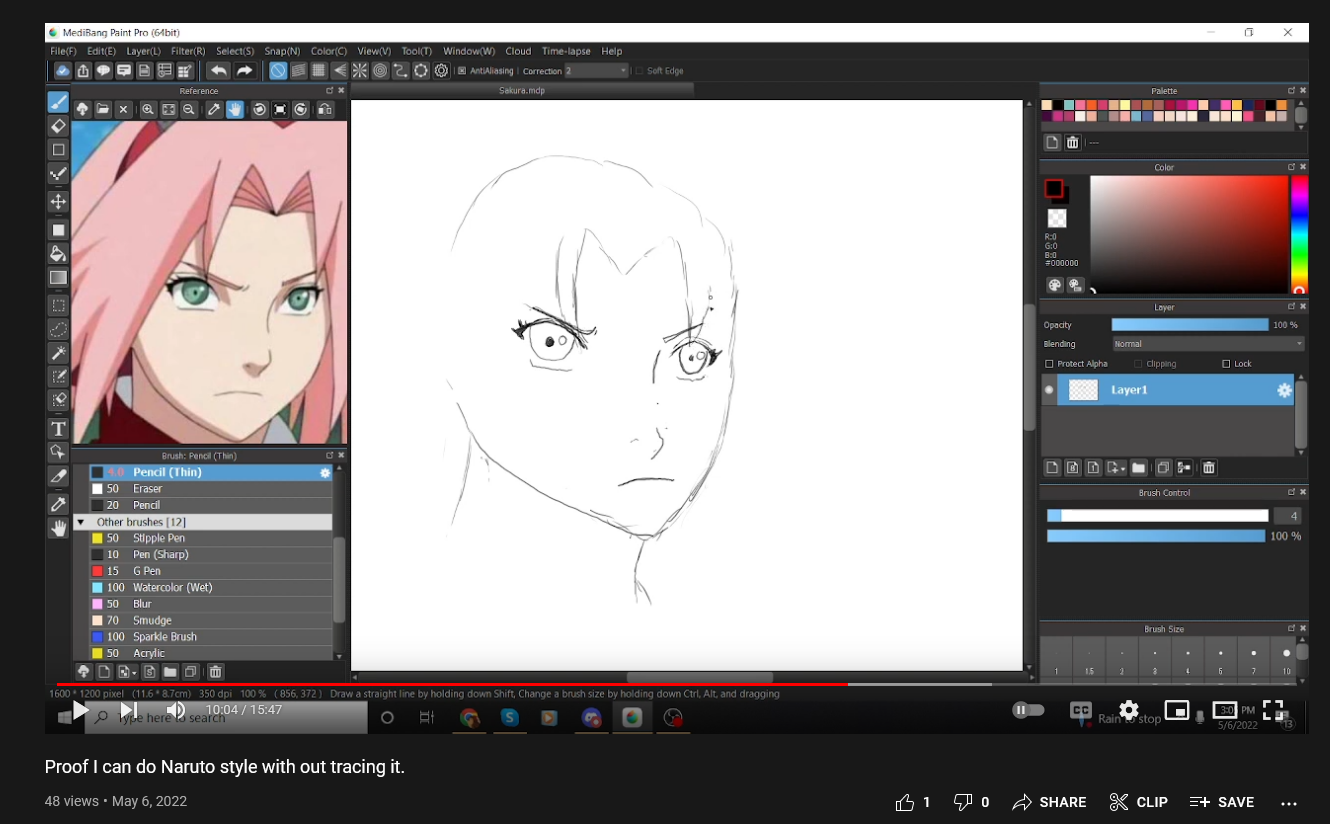
Task: Collapse the Other brushes group
Action: [80, 522]
